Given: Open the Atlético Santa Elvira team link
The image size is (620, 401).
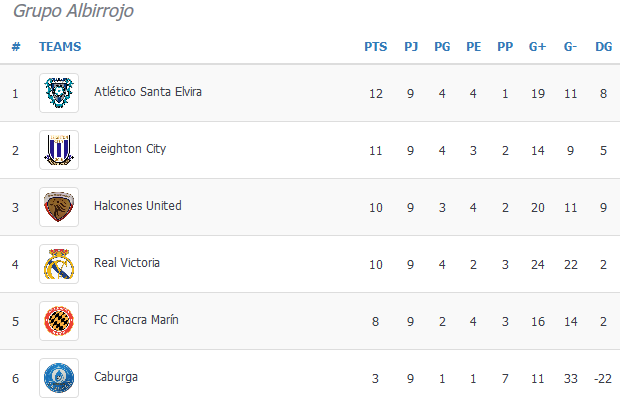Looking at the screenshot, I should (148, 92).
